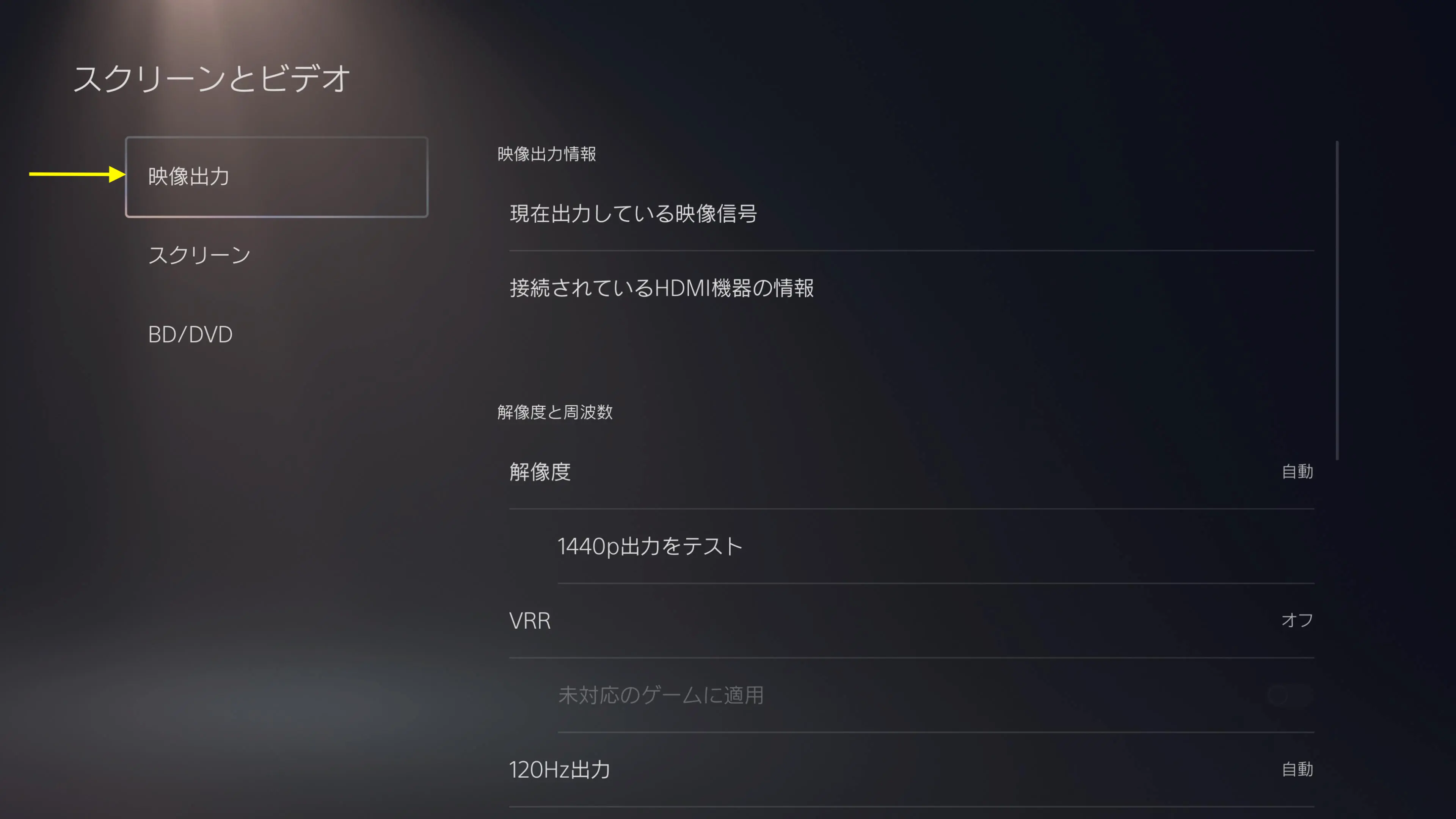Click the 映像出力情報 section header
Viewport: 1456px width, 819px height.
tap(546, 154)
